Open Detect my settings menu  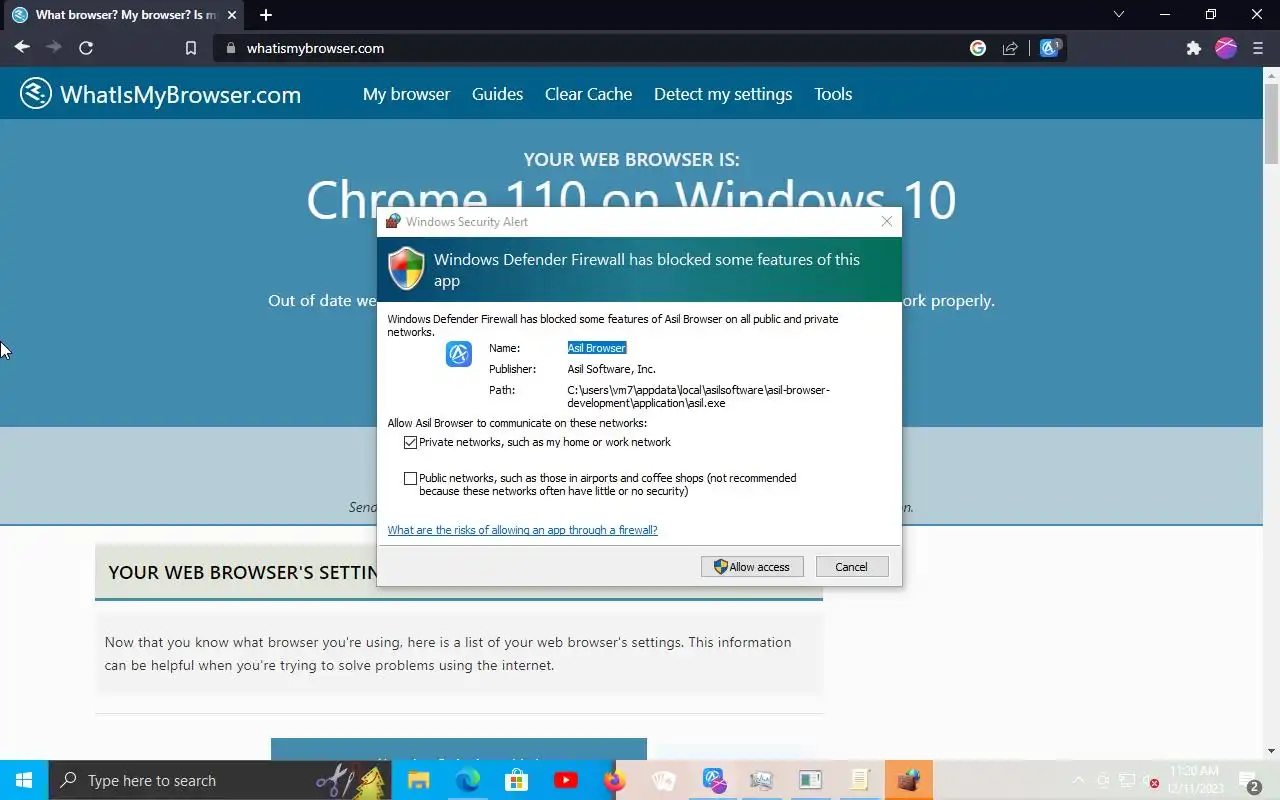[723, 94]
